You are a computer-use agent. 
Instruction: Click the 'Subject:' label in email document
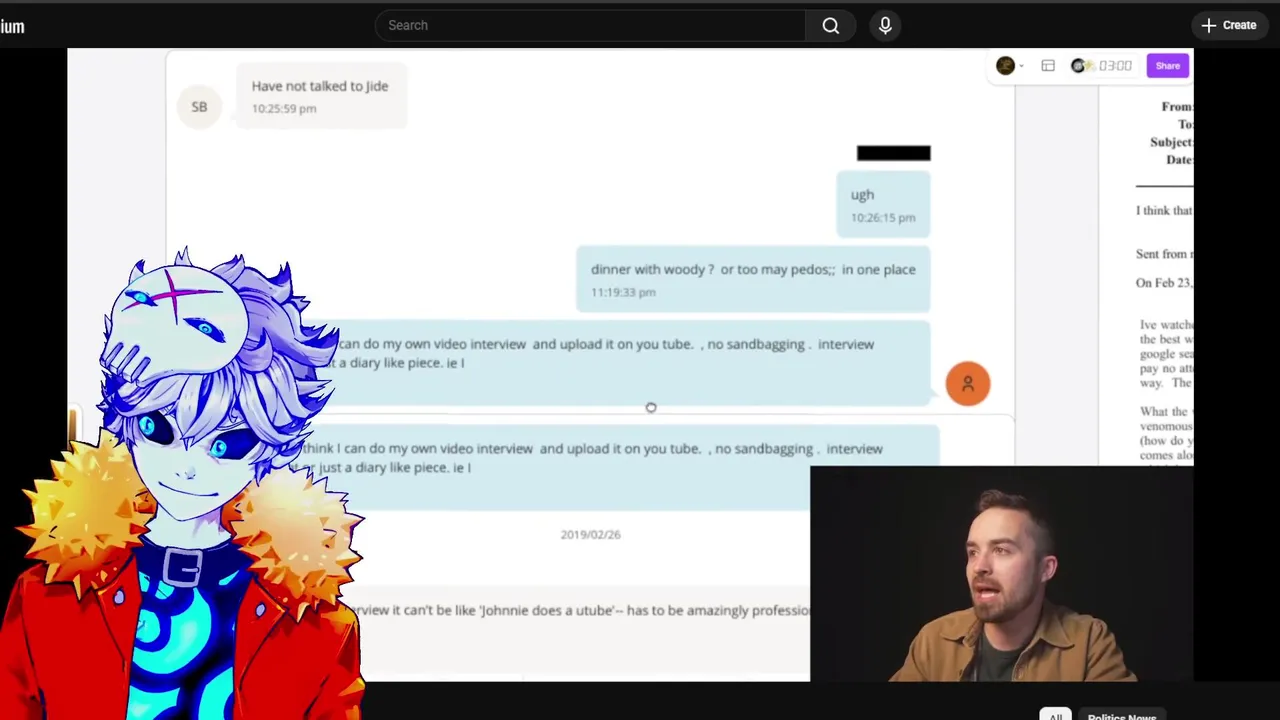pyautogui.click(x=1171, y=142)
